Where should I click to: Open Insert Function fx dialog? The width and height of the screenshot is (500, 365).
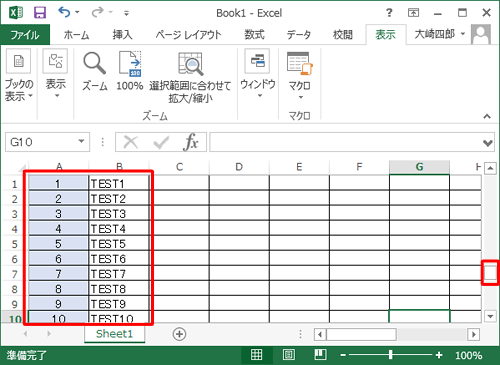(190, 142)
